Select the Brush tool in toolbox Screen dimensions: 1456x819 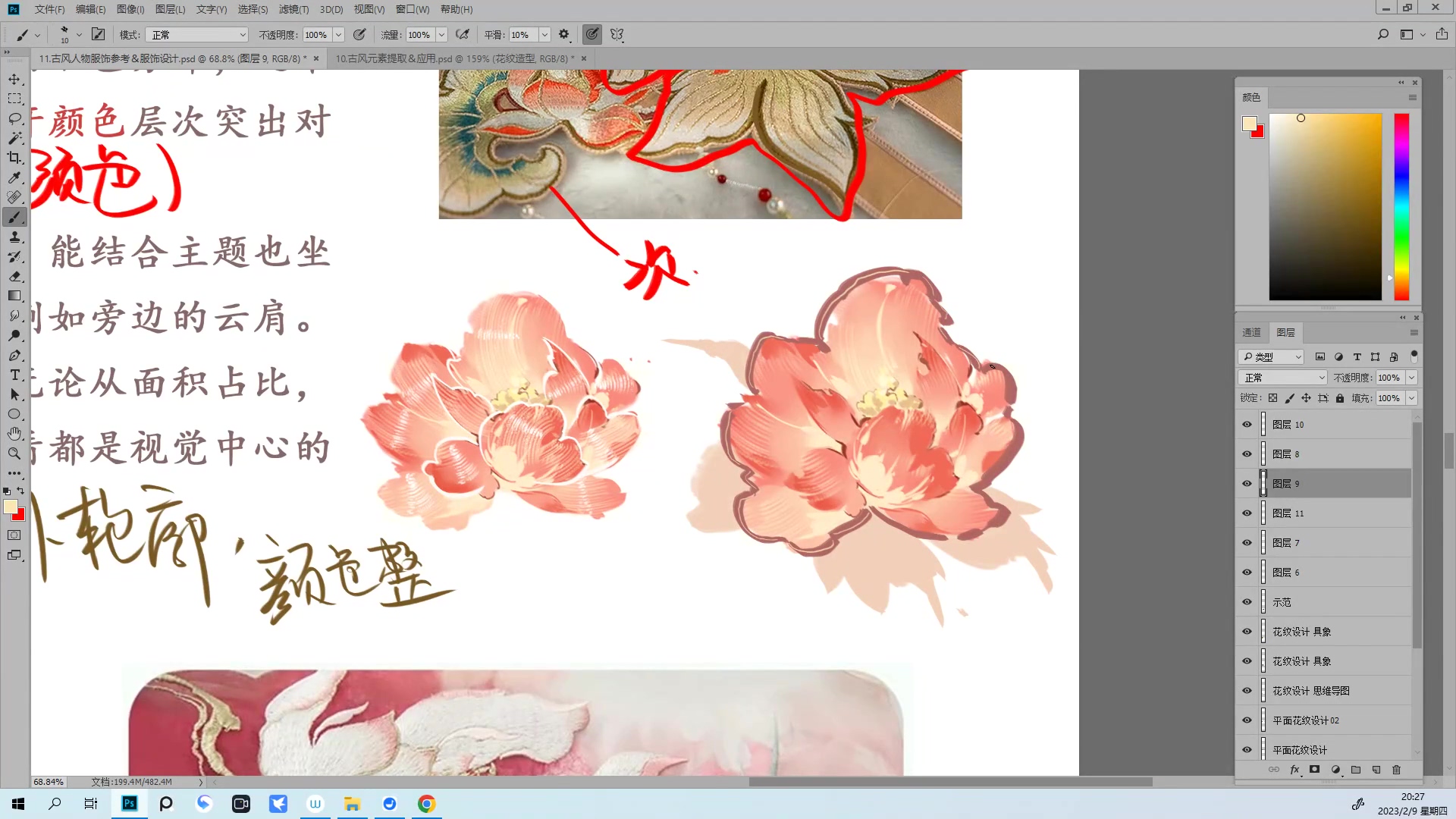(14, 218)
